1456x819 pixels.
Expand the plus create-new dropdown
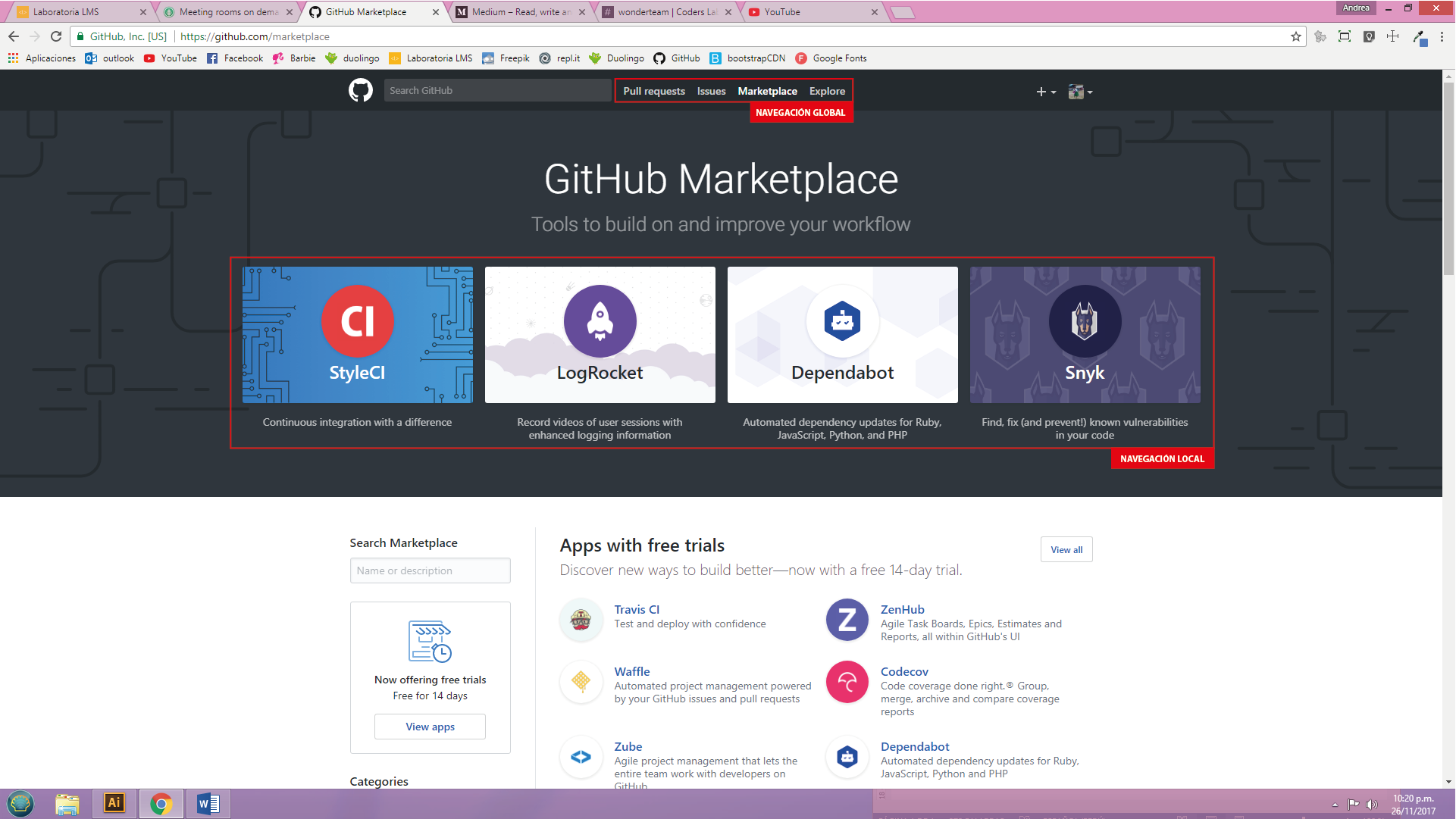(1046, 92)
